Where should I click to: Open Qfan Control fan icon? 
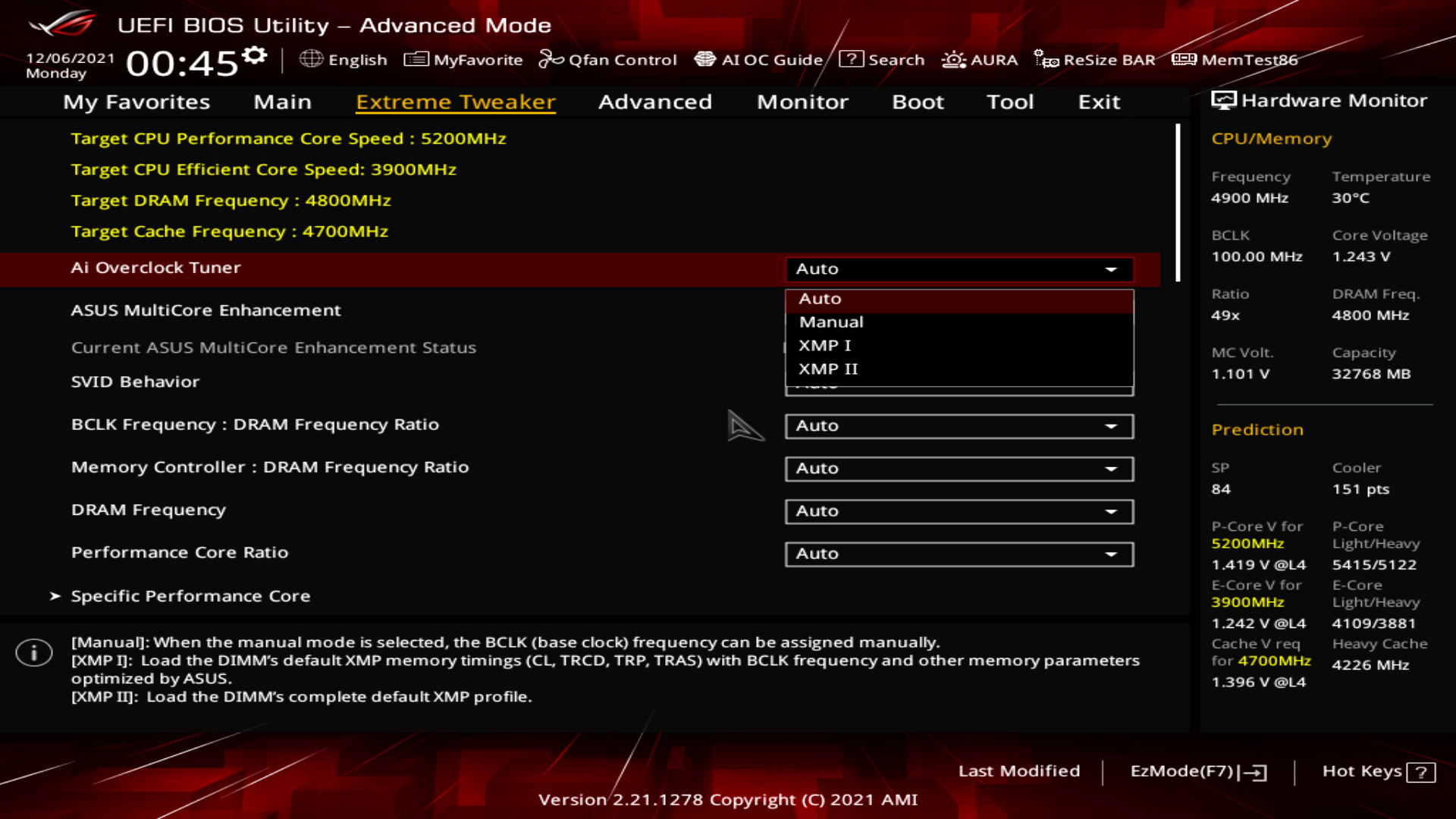click(x=551, y=59)
